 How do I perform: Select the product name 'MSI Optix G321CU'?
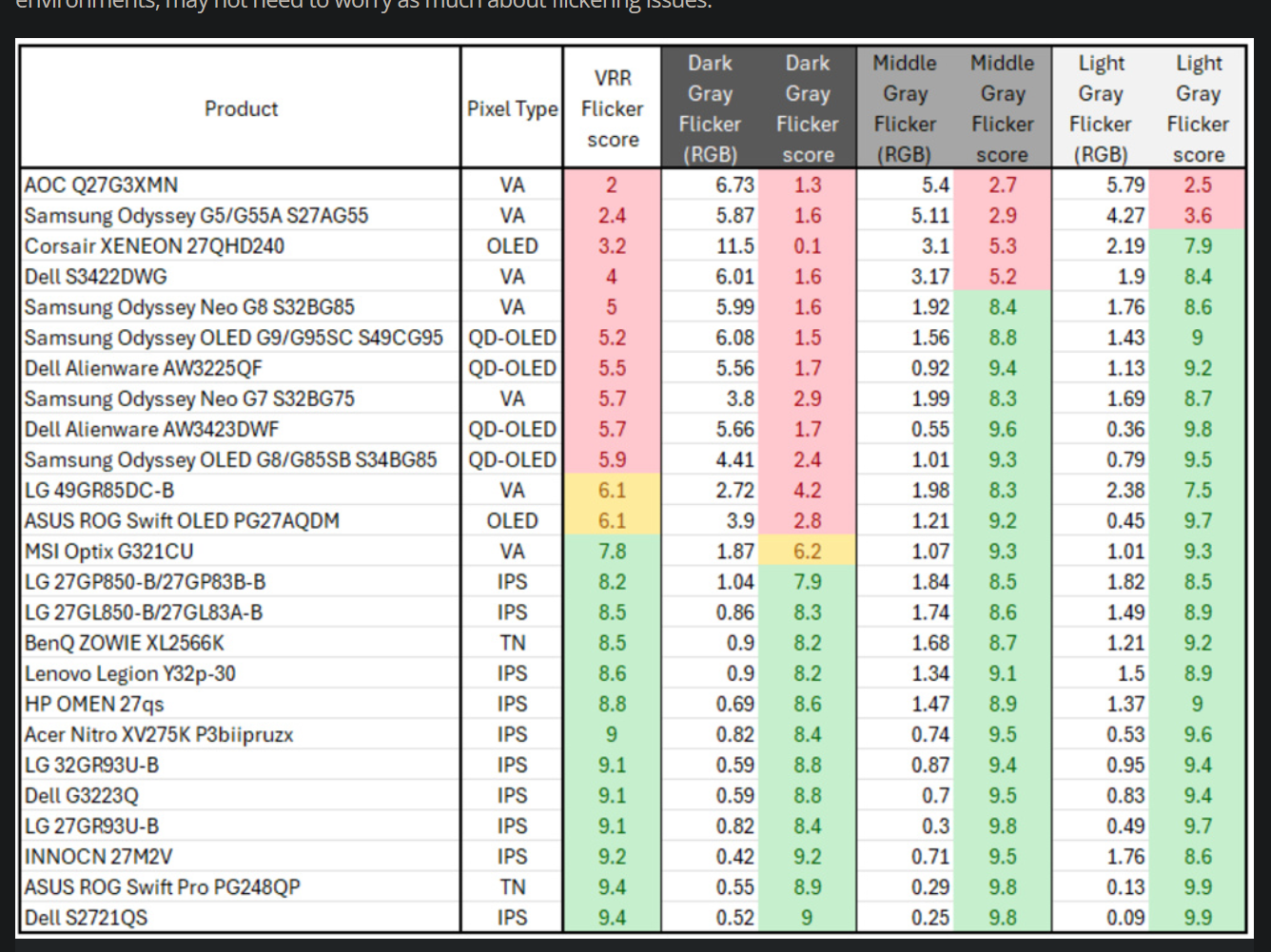108,551
